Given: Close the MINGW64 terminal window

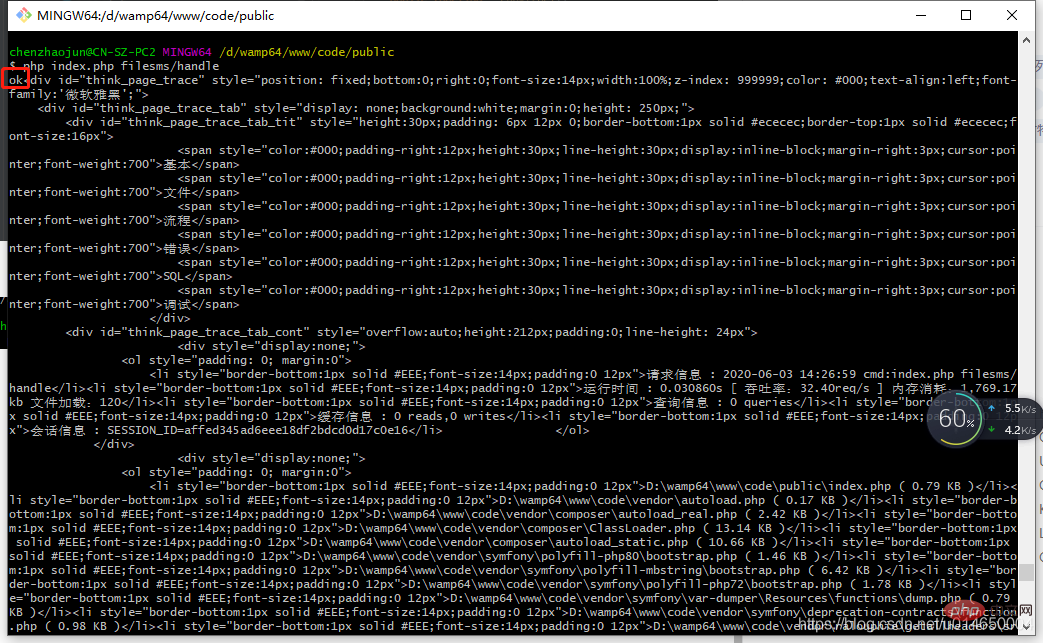Looking at the screenshot, I should tap(1012, 15).
